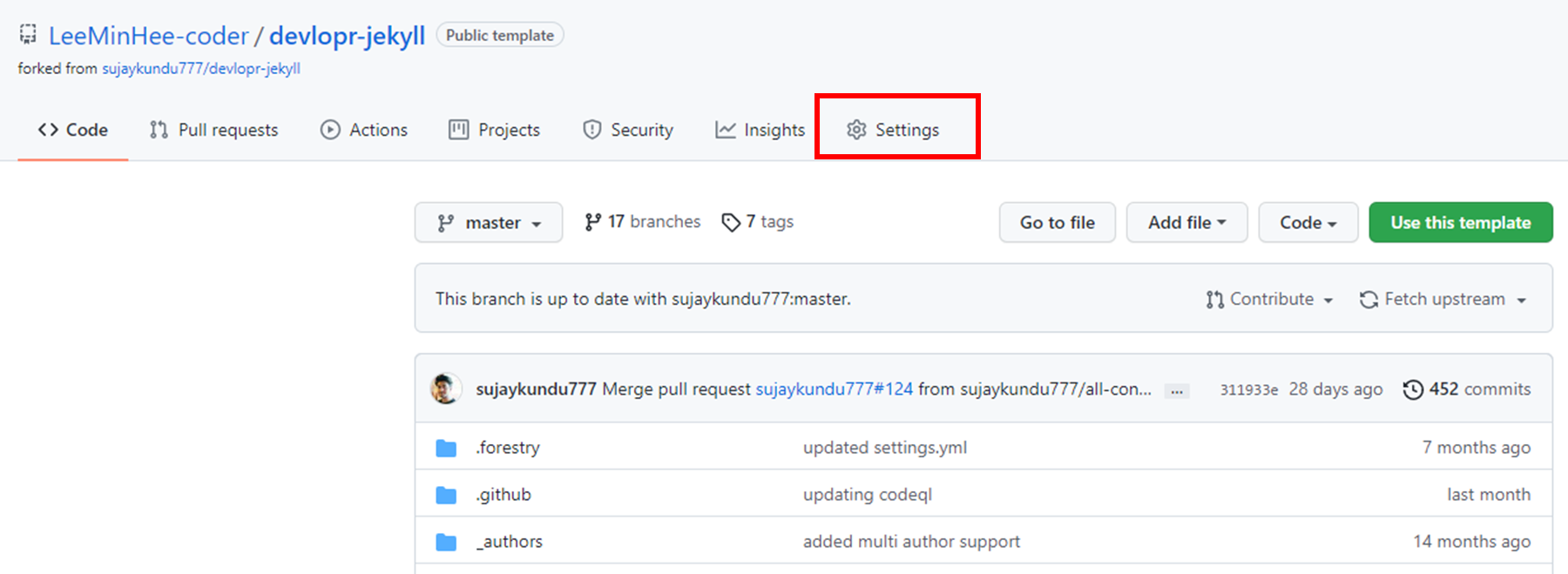This screenshot has width=1568, height=574.
Task: Click the .github folder icon
Action: click(446, 496)
